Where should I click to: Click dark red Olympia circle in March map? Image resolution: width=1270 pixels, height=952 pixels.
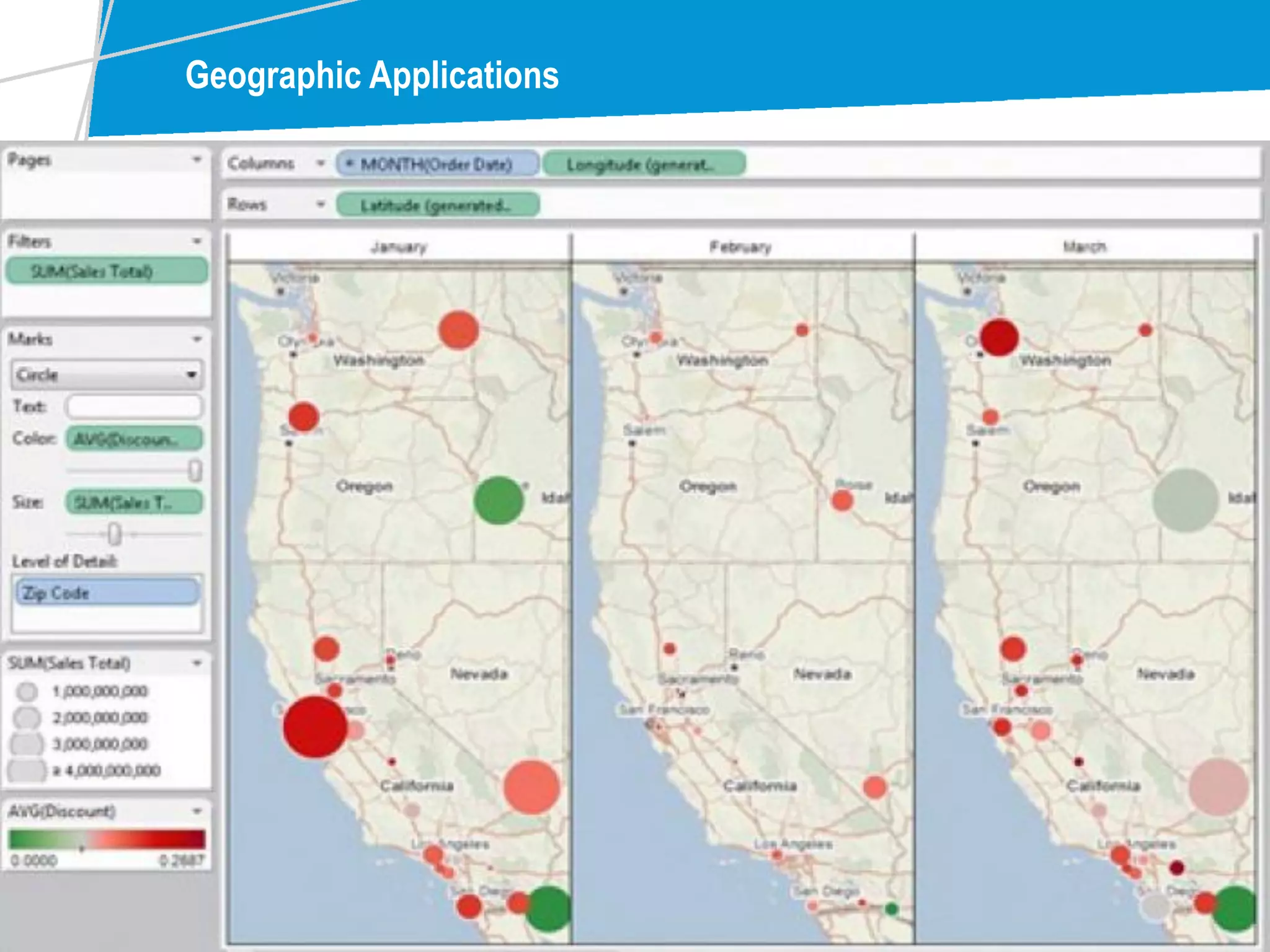pyautogui.click(x=999, y=338)
